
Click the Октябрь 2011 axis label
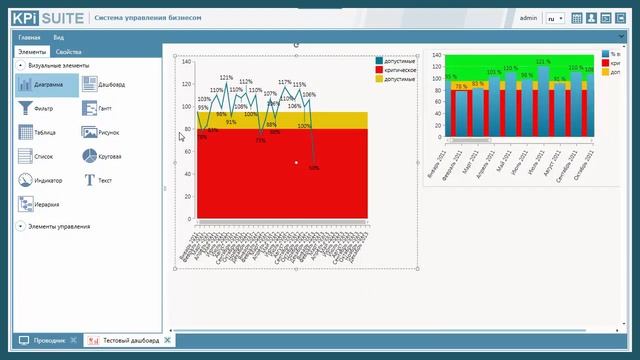click(x=583, y=165)
